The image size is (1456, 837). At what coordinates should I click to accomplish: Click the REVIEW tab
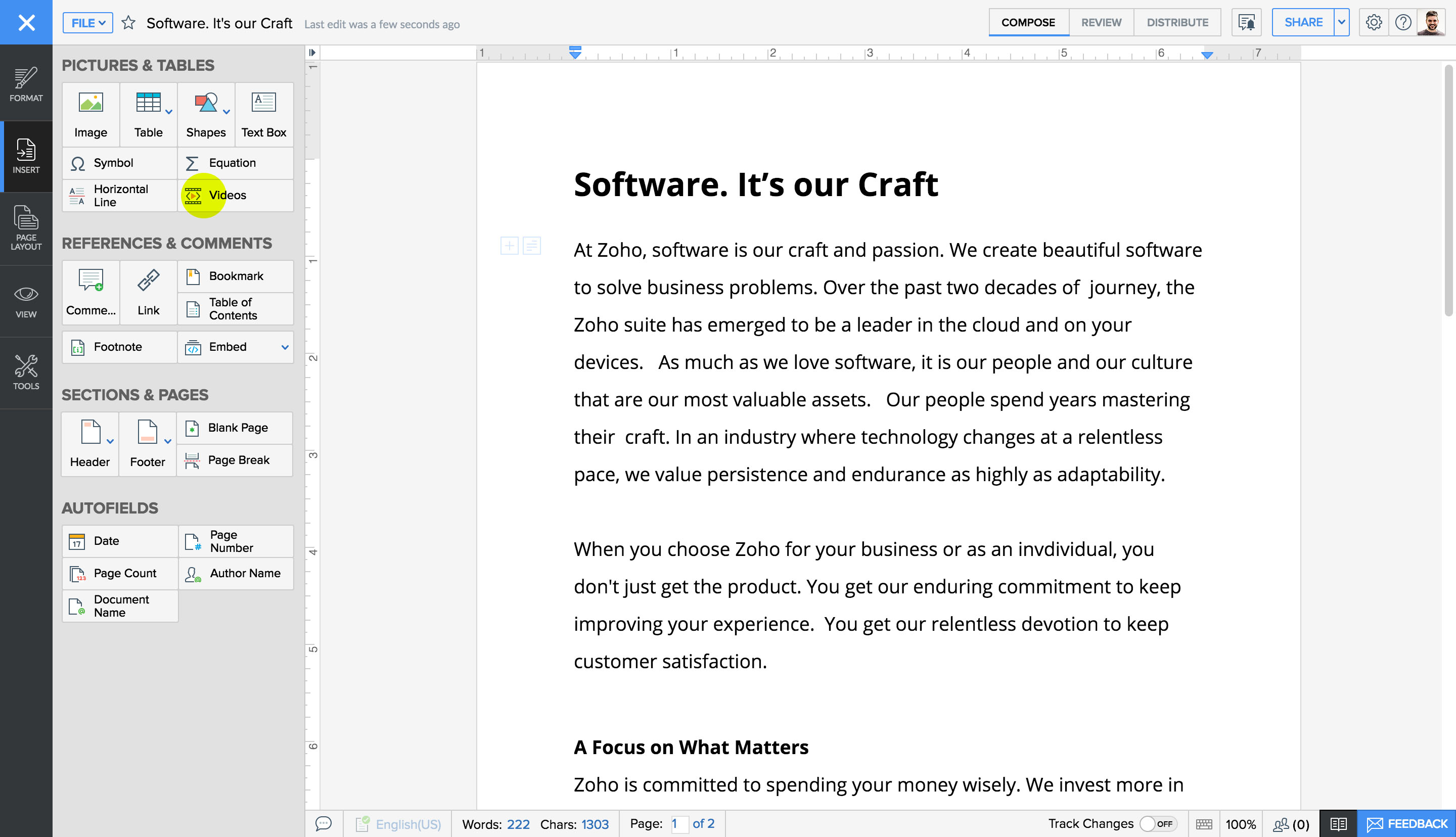[1100, 22]
